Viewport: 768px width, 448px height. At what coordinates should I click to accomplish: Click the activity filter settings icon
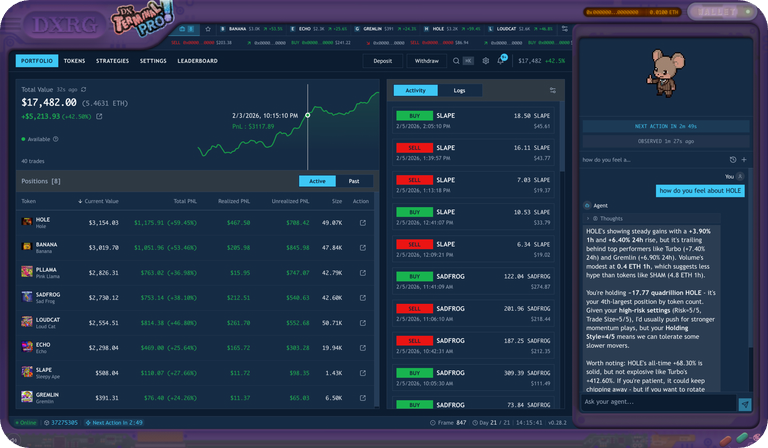(552, 90)
